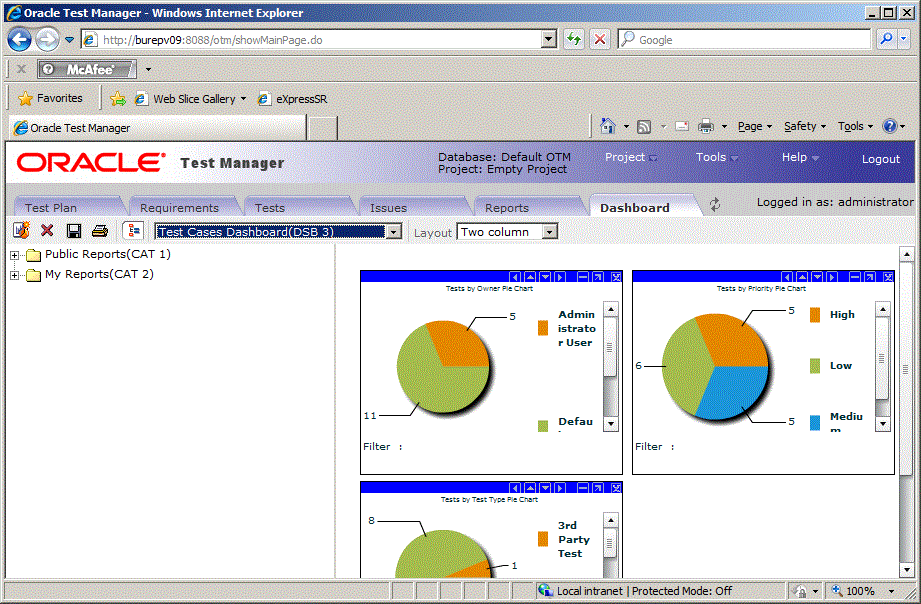This screenshot has width=921, height=604.
Task: Print the dashboard with the printer toolbar icon
Action: click(100, 231)
